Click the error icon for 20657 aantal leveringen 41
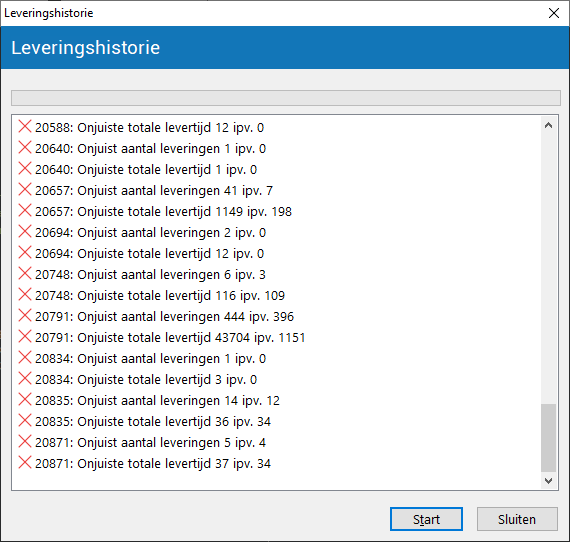The width and height of the screenshot is (570, 542). point(25,189)
